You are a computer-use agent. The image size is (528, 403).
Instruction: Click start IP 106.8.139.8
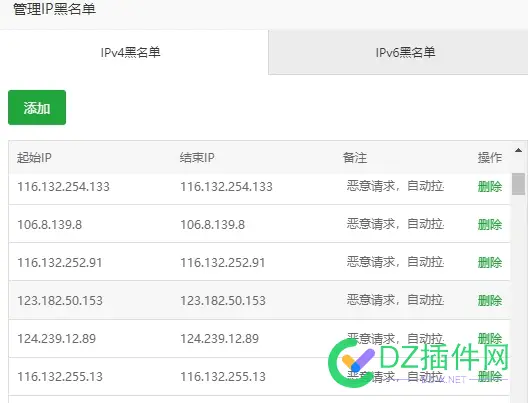(50, 225)
